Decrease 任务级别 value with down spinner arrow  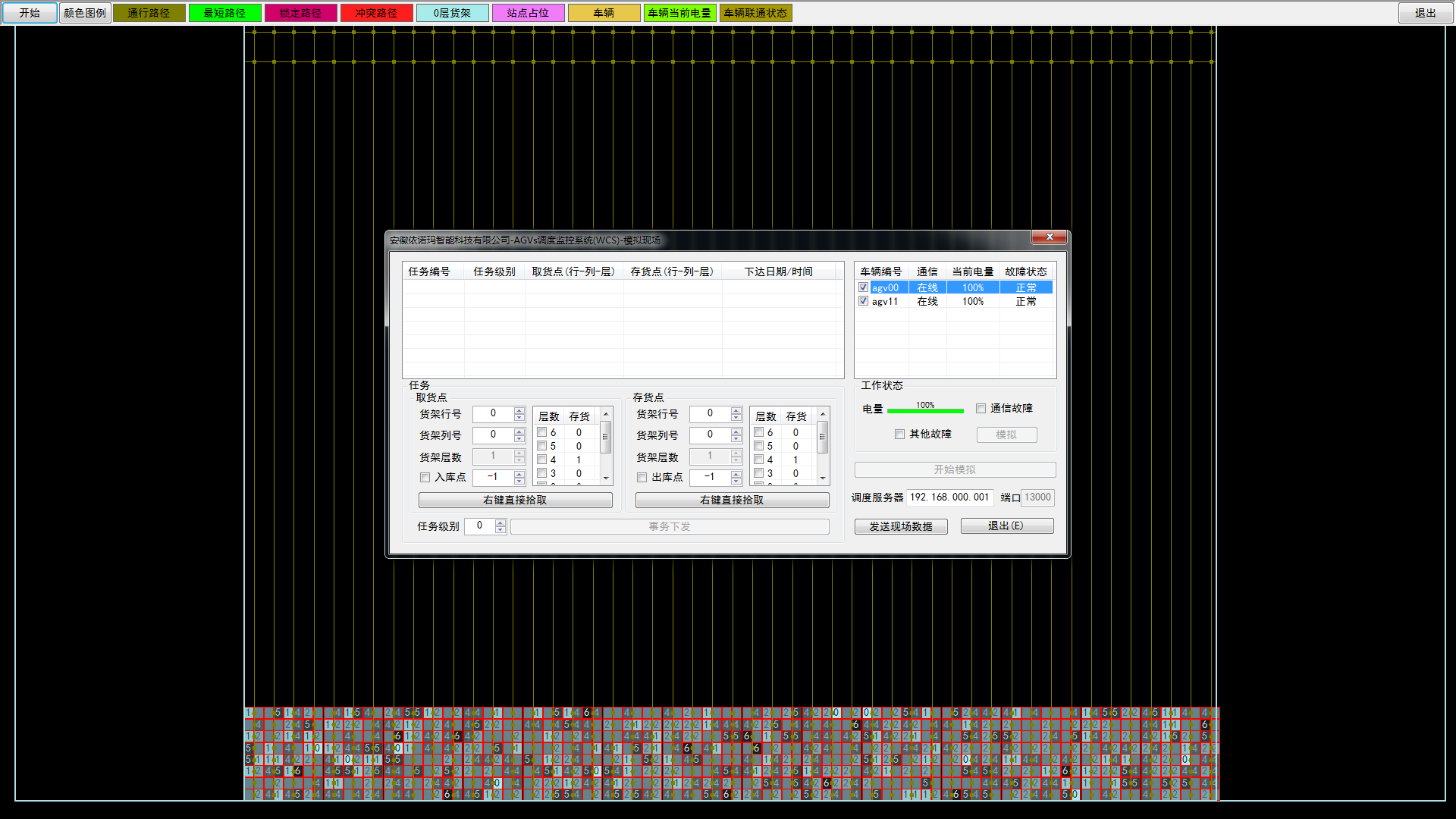tap(500, 529)
